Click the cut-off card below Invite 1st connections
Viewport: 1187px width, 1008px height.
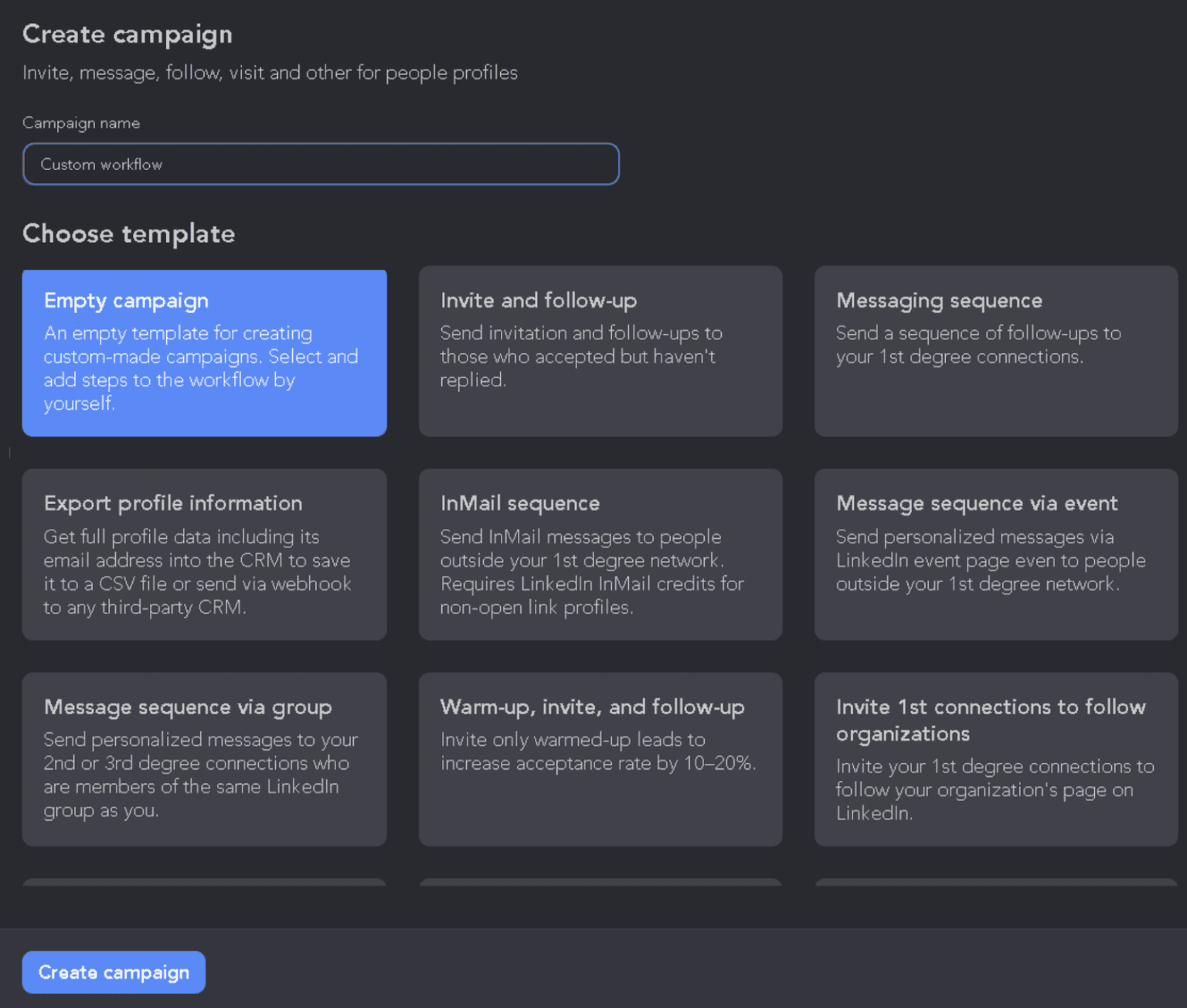tap(995, 882)
